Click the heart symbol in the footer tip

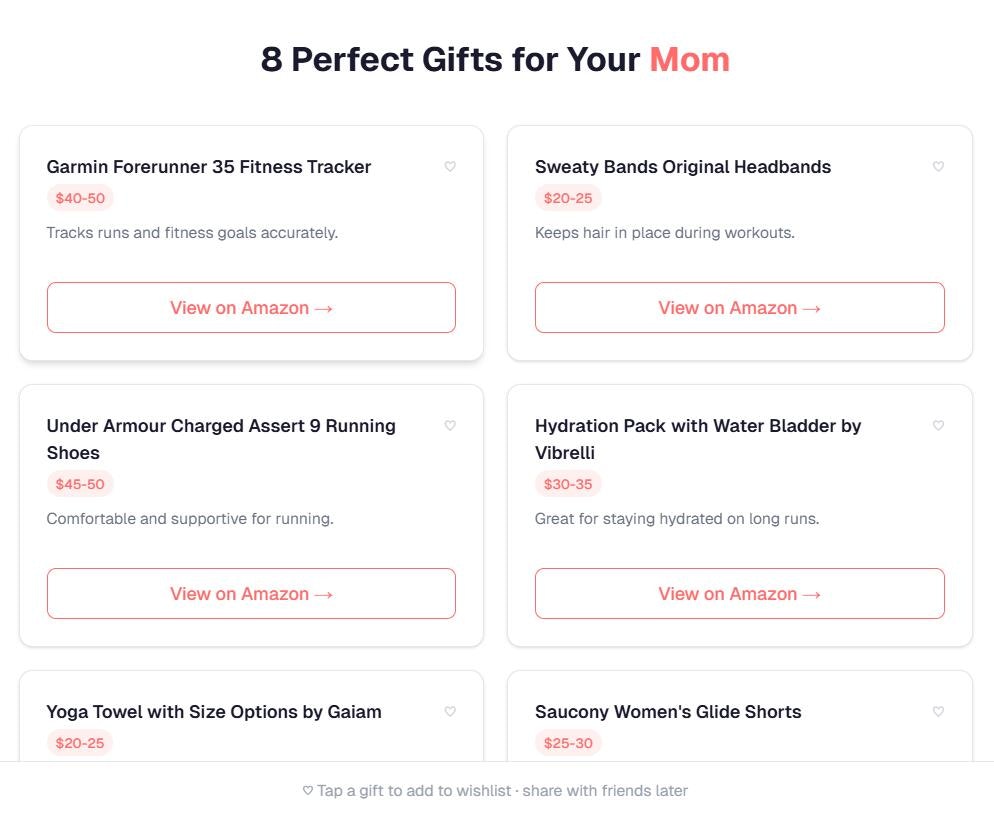point(306,790)
